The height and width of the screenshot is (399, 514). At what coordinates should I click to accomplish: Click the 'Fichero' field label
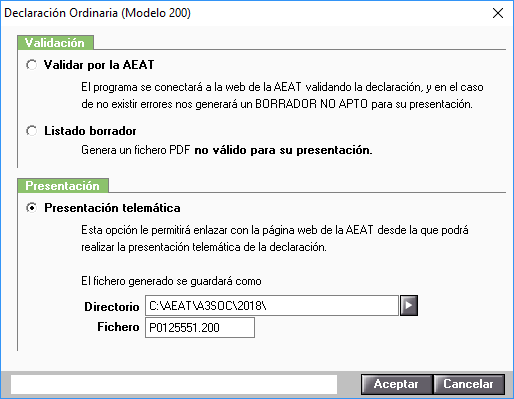[118, 327]
